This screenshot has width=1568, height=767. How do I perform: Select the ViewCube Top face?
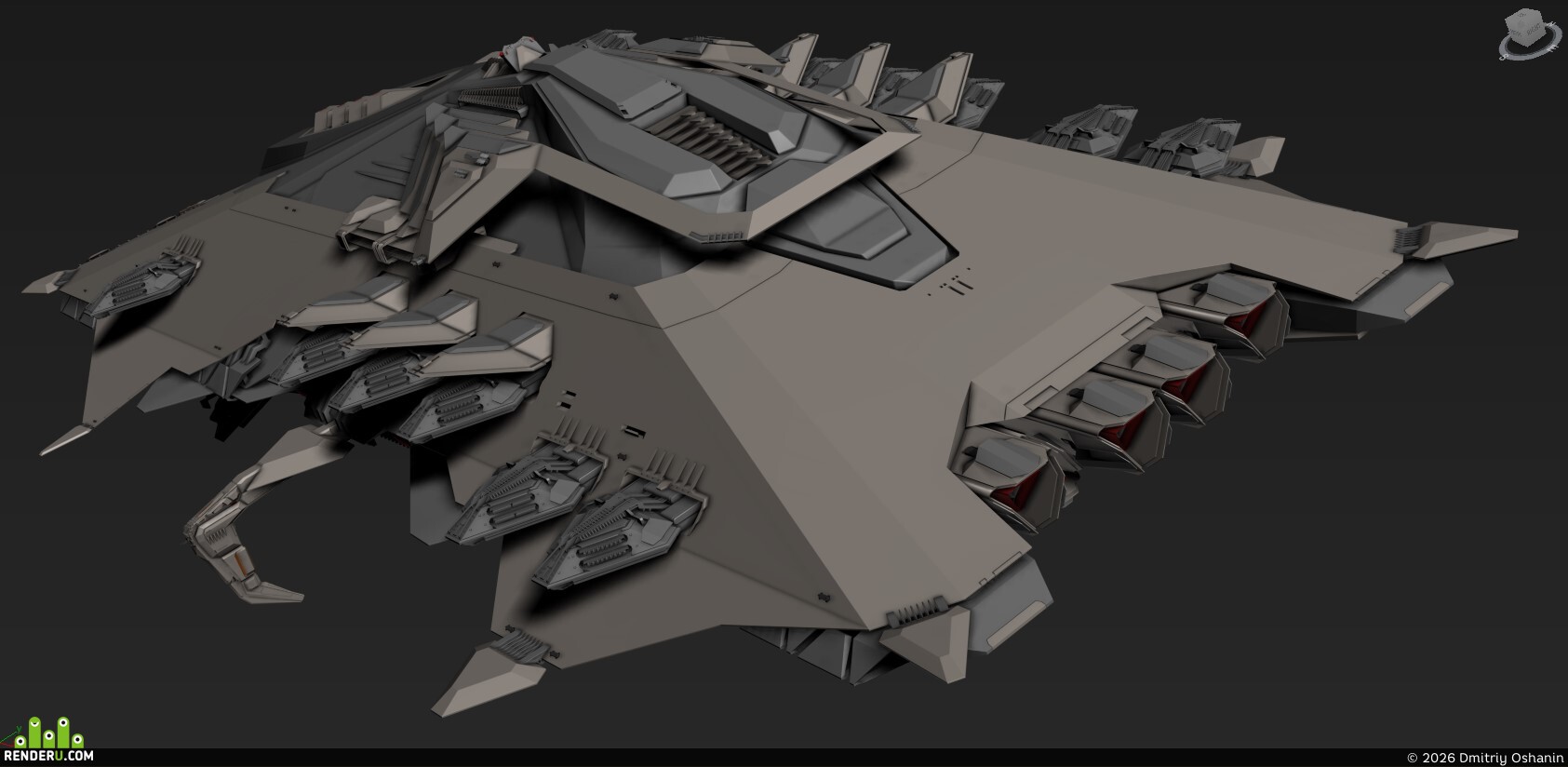tap(1523, 18)
